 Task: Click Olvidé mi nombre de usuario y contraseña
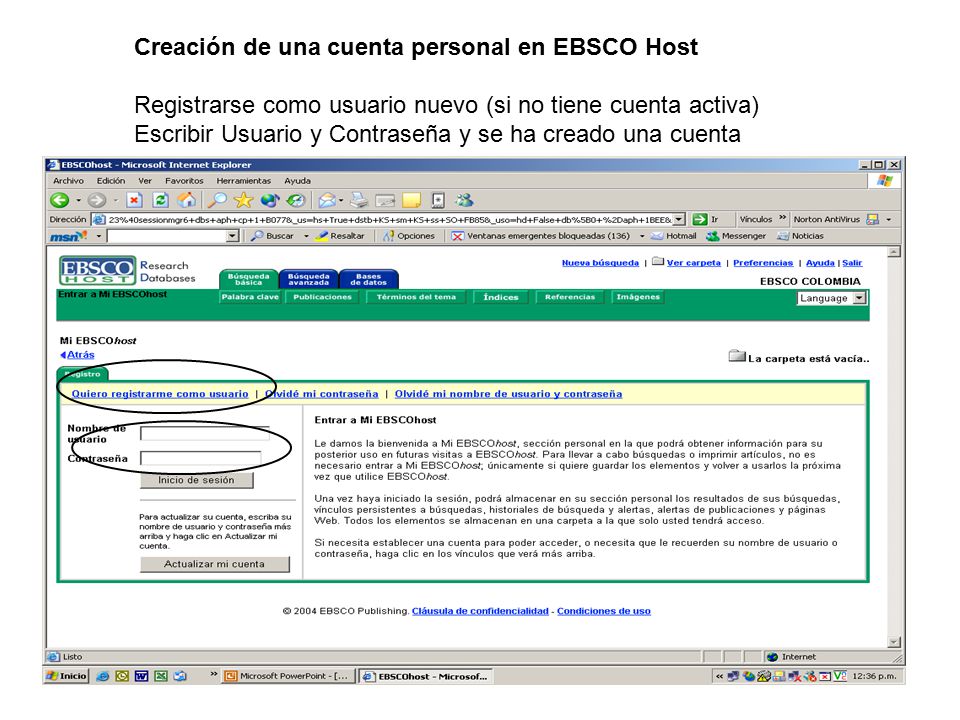click(508, 394)
